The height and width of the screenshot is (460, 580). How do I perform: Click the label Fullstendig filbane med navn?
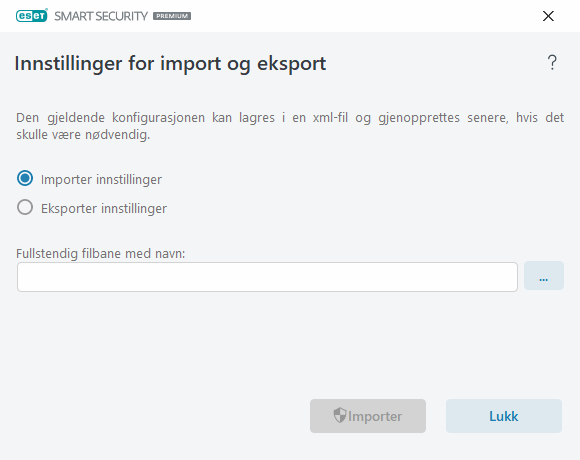tap(101, 254)
